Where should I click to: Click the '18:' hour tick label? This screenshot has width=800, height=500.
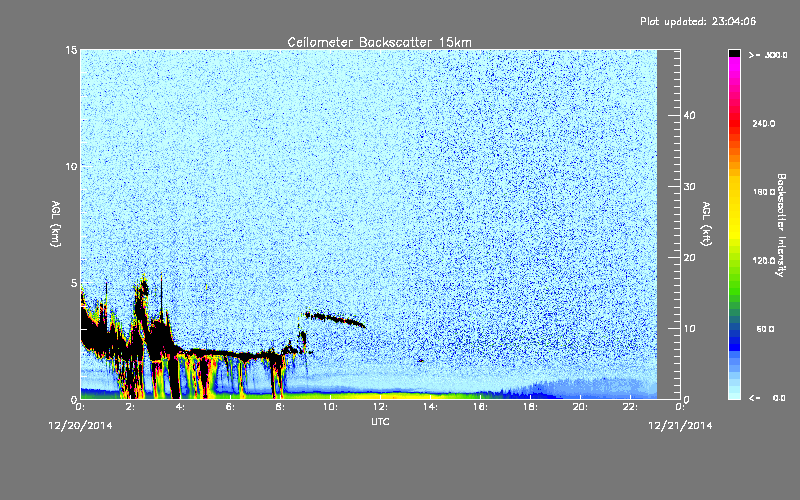point(530,407)
